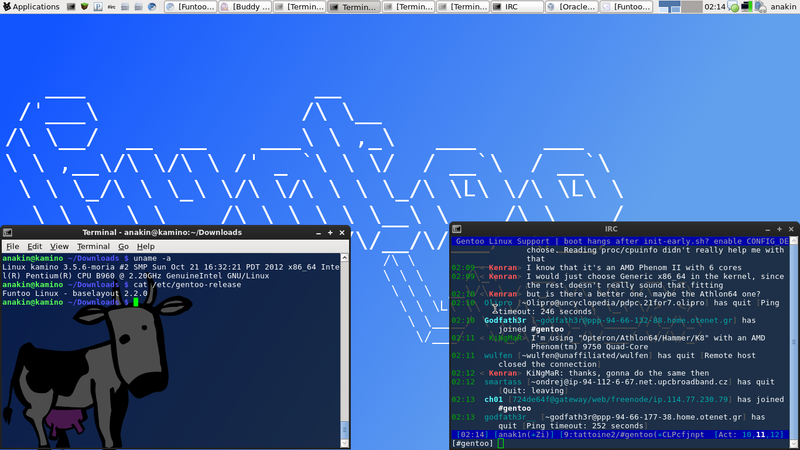This screenshot has width=800, height=450.
Task: Click the green status icon in system tray
Action: (x=735, y=7)
